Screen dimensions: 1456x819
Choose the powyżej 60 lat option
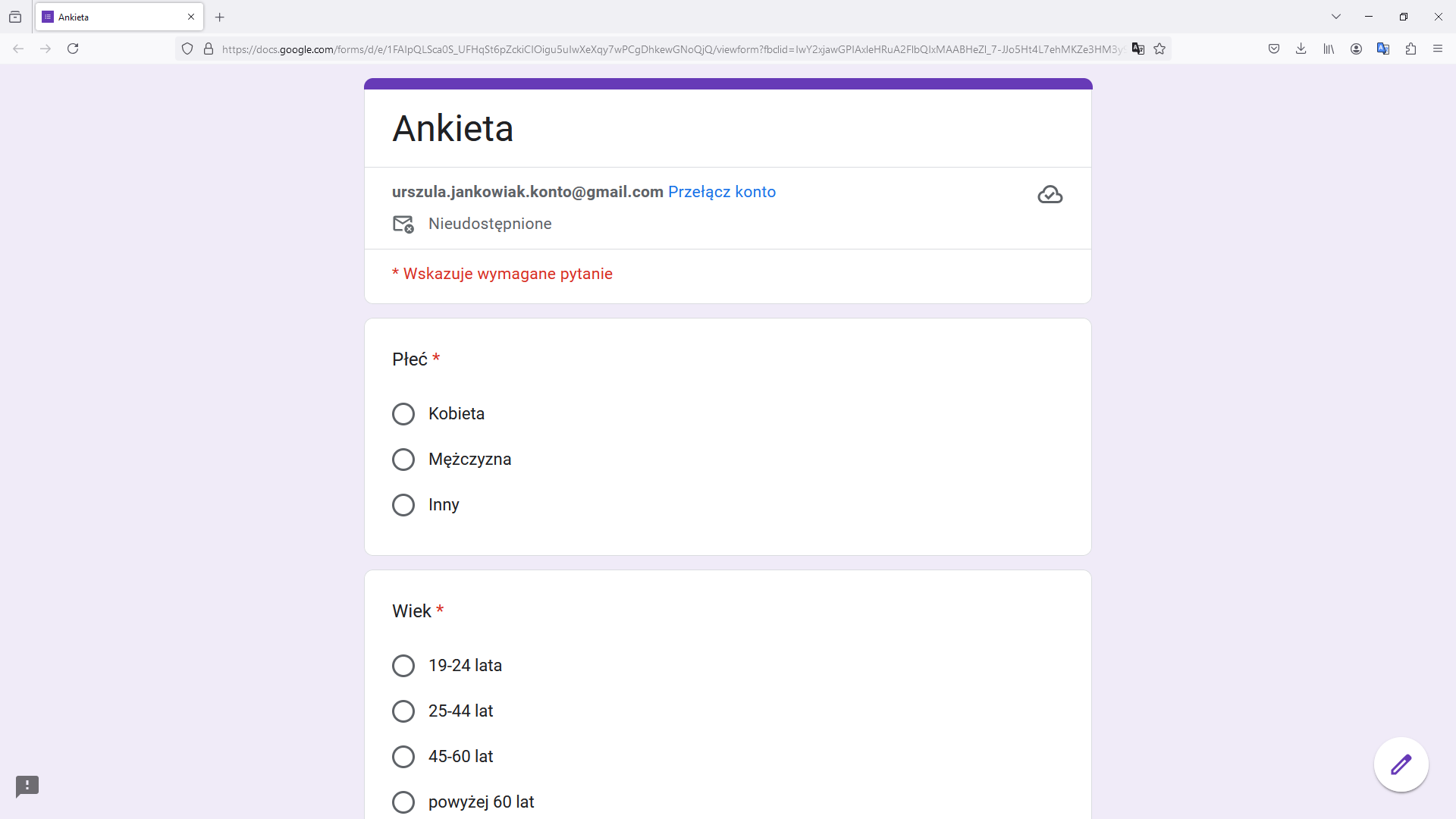pyautogui.click(x=403, y=802)
